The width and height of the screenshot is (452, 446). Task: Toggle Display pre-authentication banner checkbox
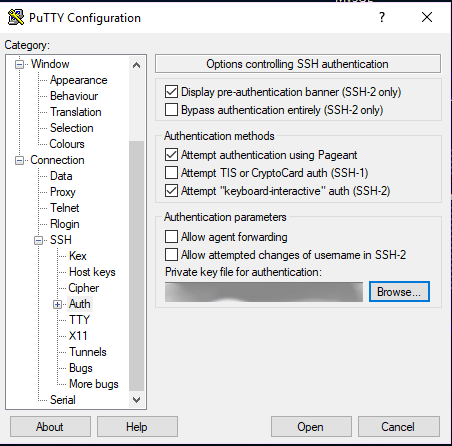coord(171,92)
